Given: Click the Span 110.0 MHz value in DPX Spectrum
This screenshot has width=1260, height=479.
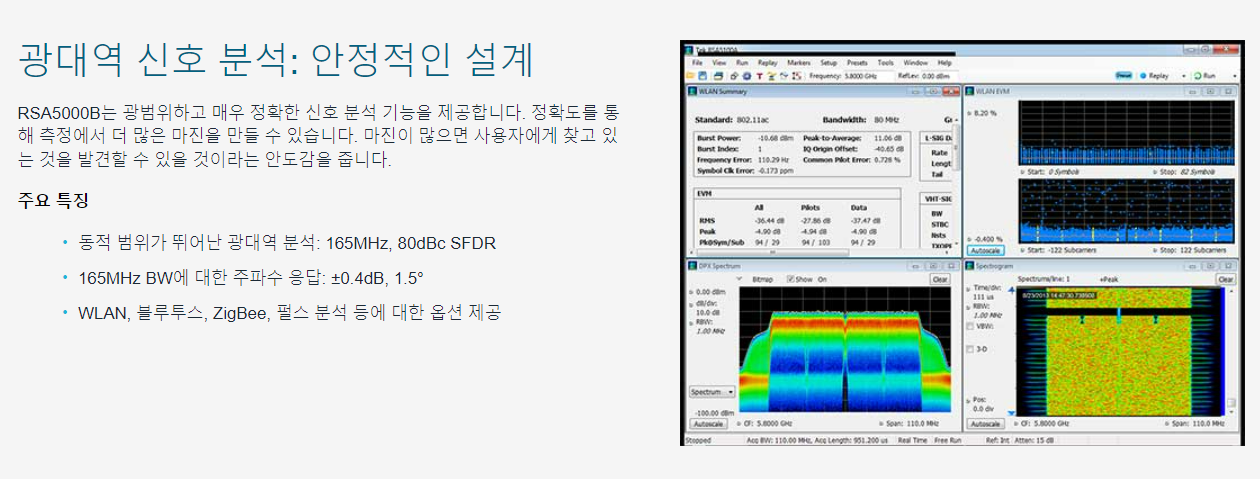Looking at the screenshot, I should click(922, 423).
